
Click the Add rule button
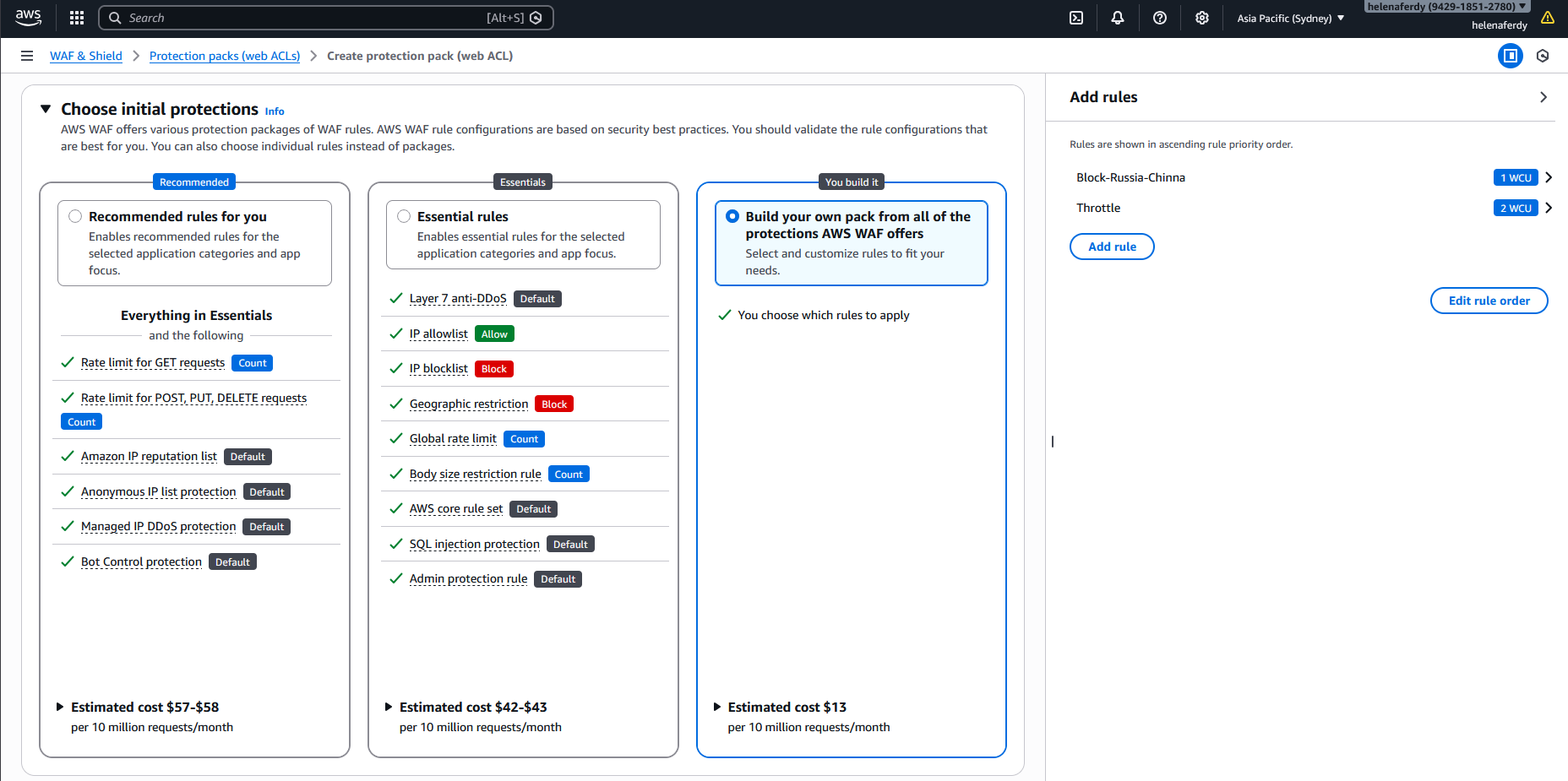point(1111,247)
